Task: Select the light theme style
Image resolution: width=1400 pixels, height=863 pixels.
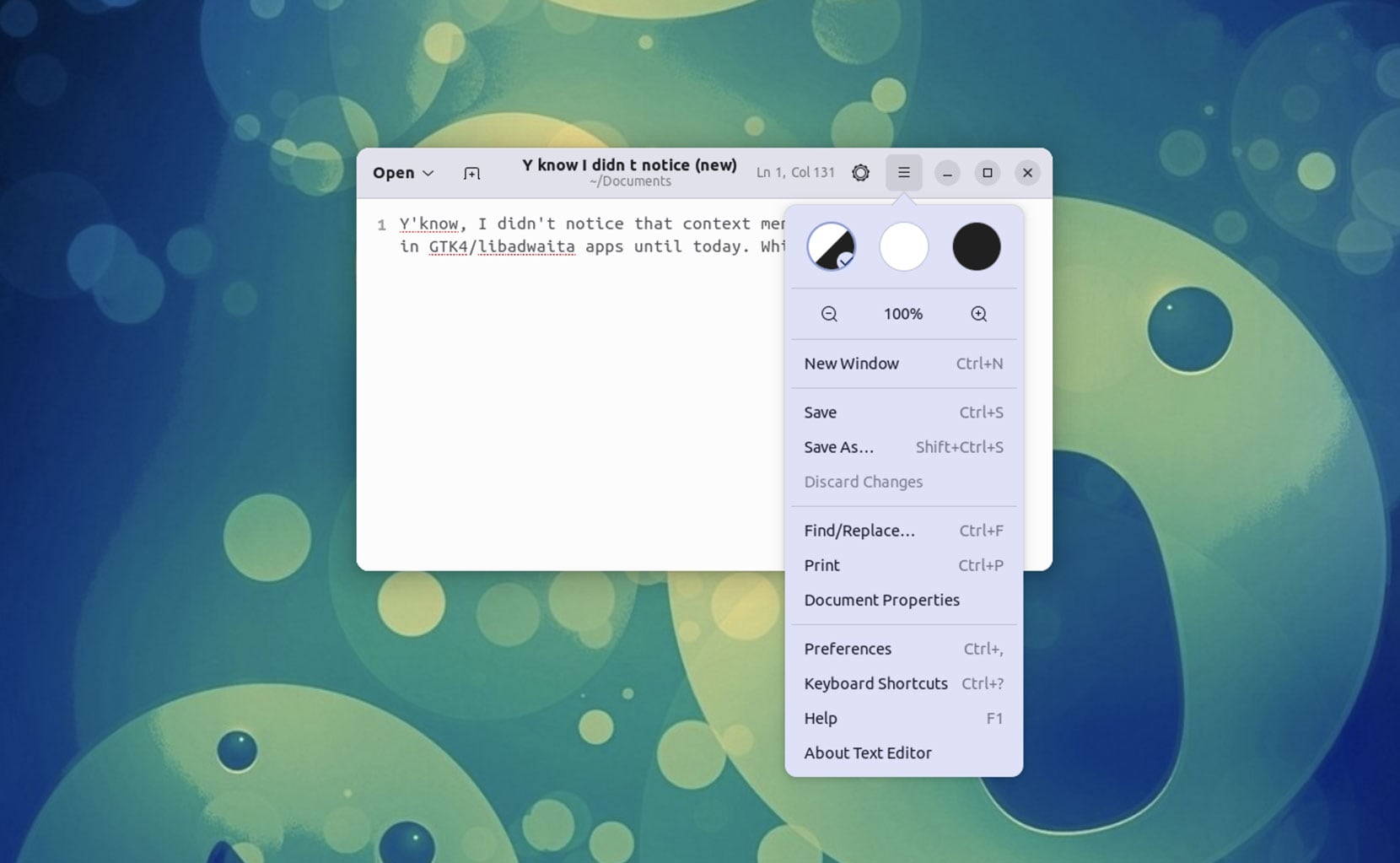Action: (x=903, y=246)
